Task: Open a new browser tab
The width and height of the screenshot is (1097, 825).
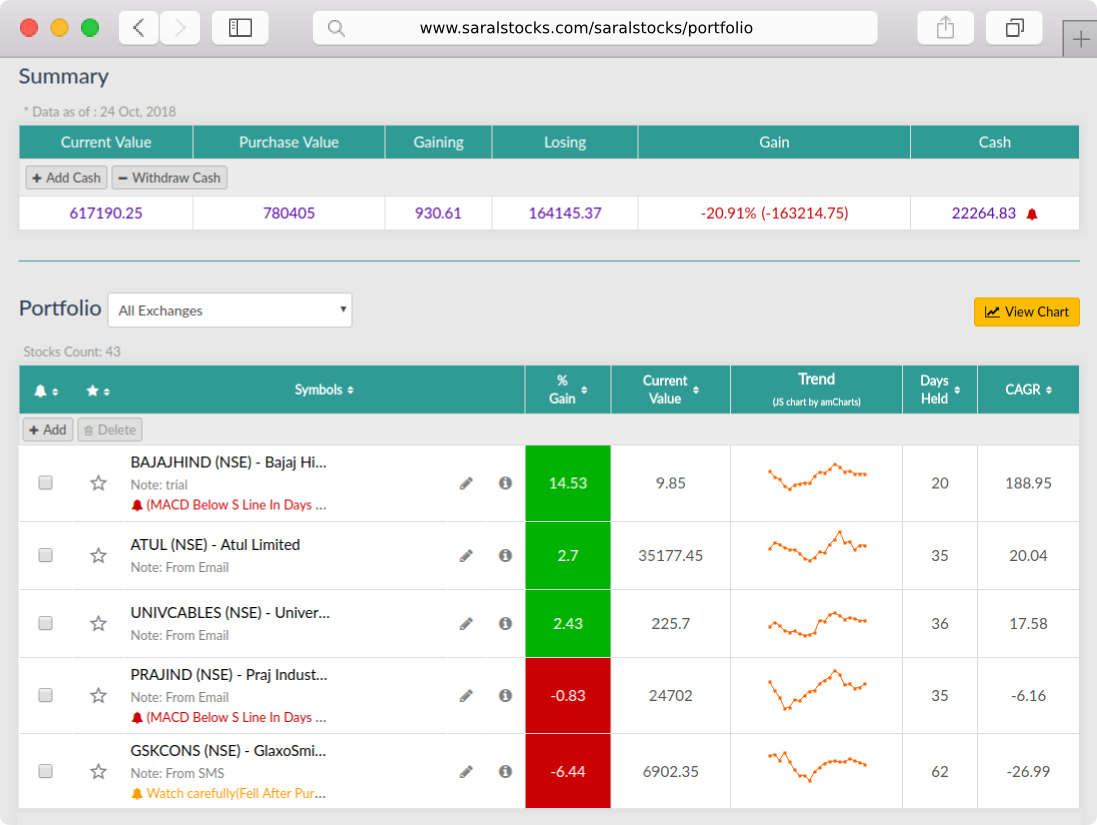Action: (1080, 39)
